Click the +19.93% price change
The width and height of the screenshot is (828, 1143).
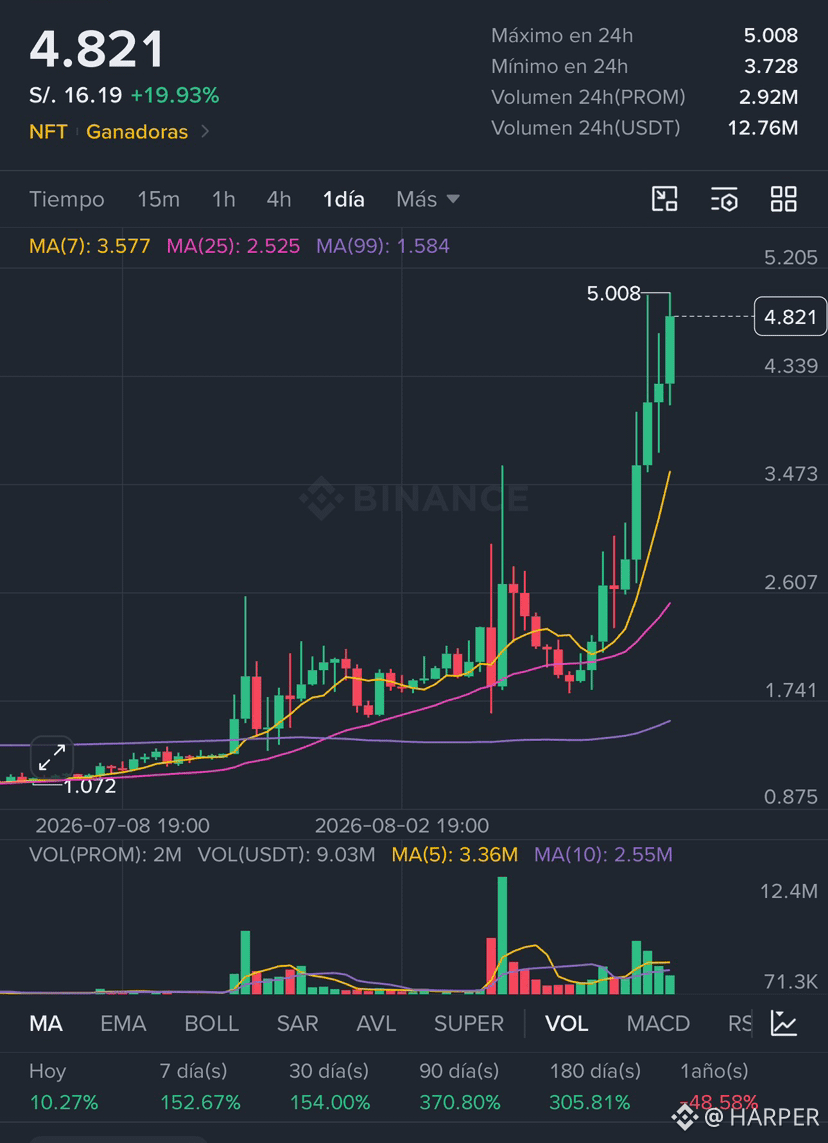point(175,95)
